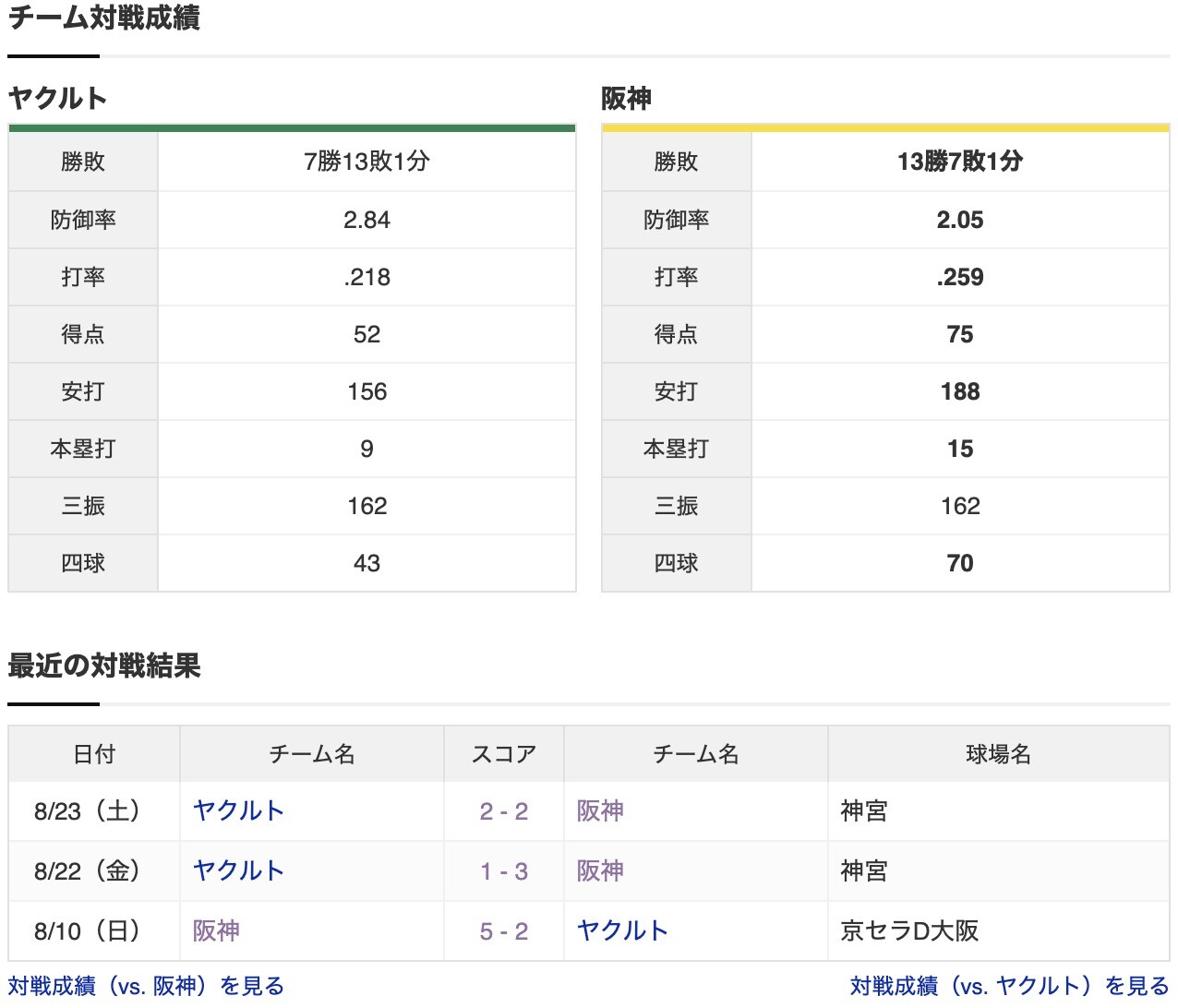Click Hanshin strikeouts value 162
The width and height of the screenshot is (1178, 1008).
pos(960,506)
